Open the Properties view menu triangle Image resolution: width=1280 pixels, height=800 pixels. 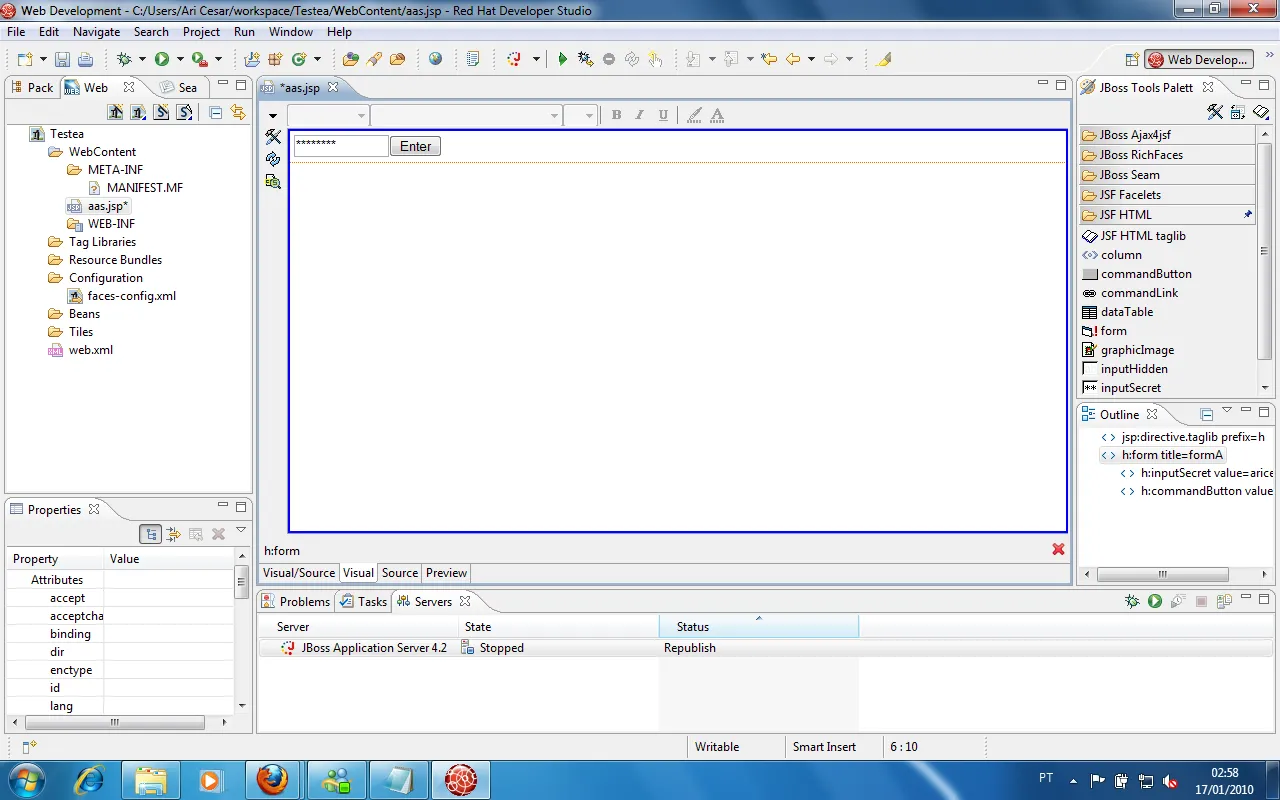(x=241, y=531)
